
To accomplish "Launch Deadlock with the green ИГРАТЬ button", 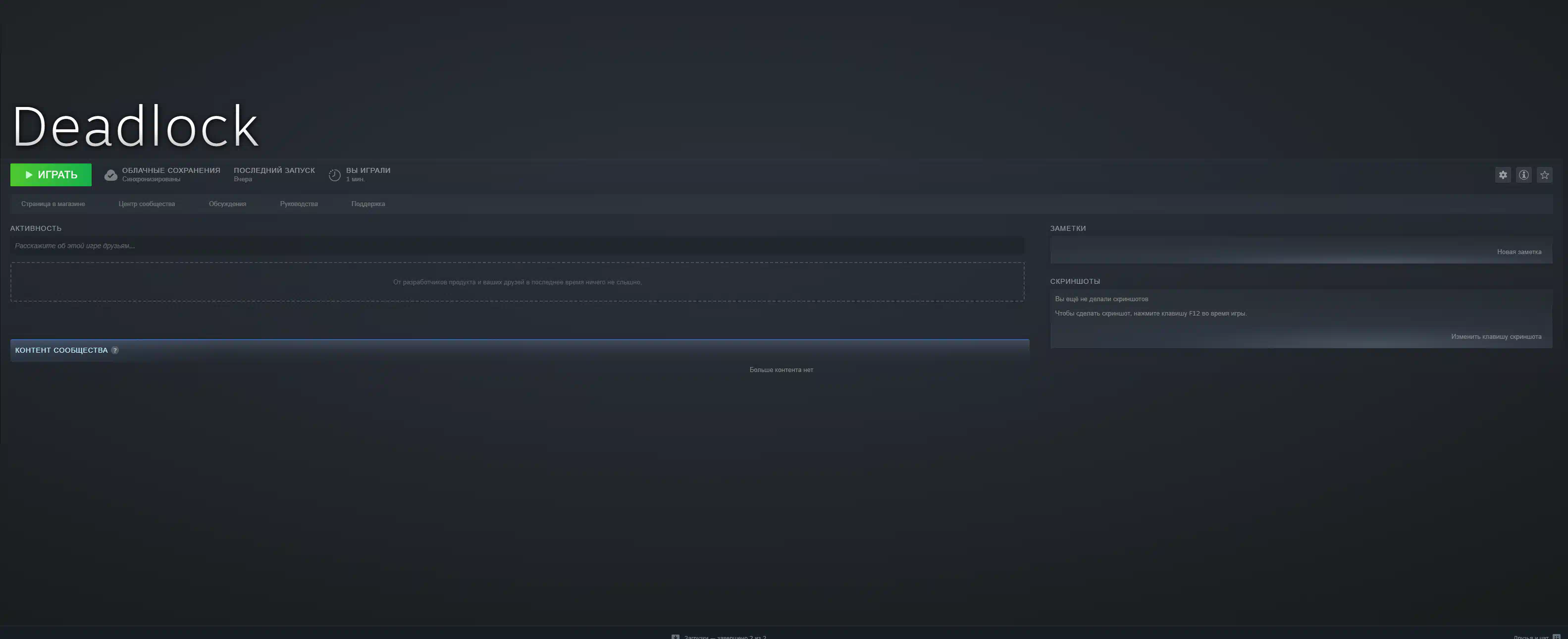I will pos(51,175).
